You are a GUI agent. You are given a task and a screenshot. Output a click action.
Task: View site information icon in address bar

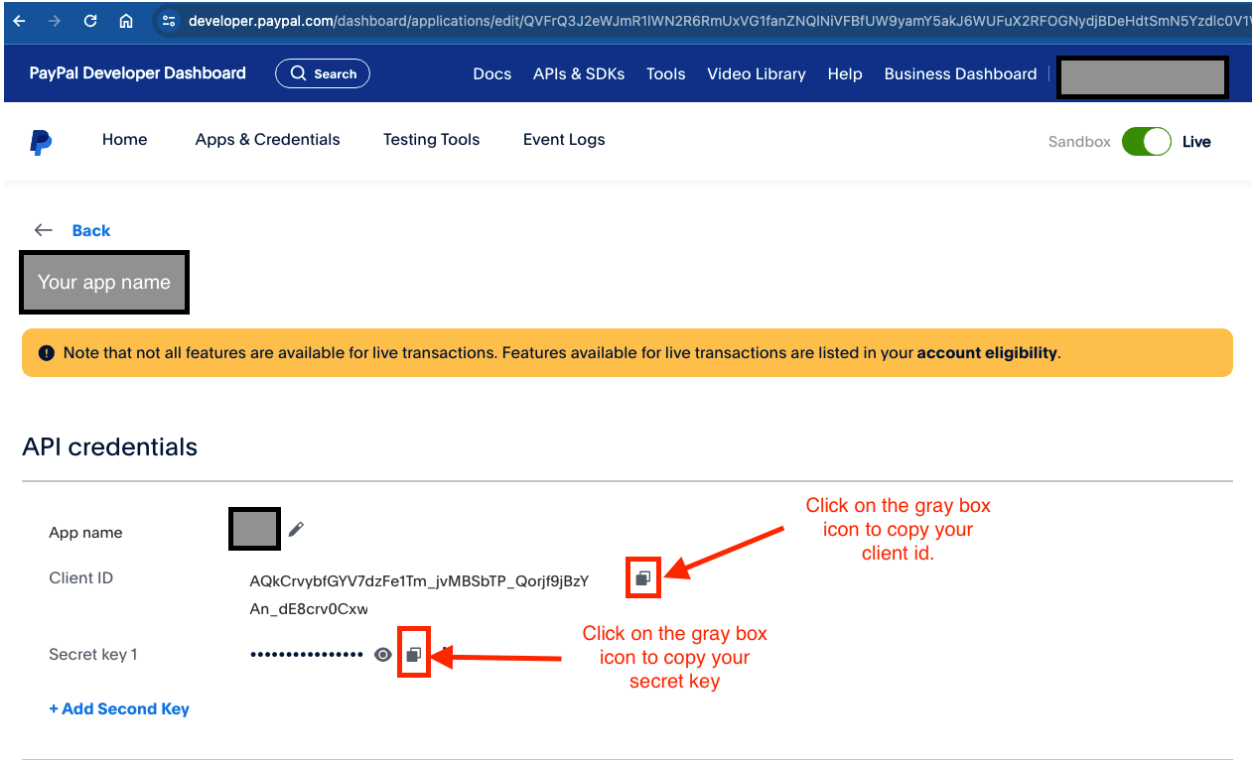point(168,20)
